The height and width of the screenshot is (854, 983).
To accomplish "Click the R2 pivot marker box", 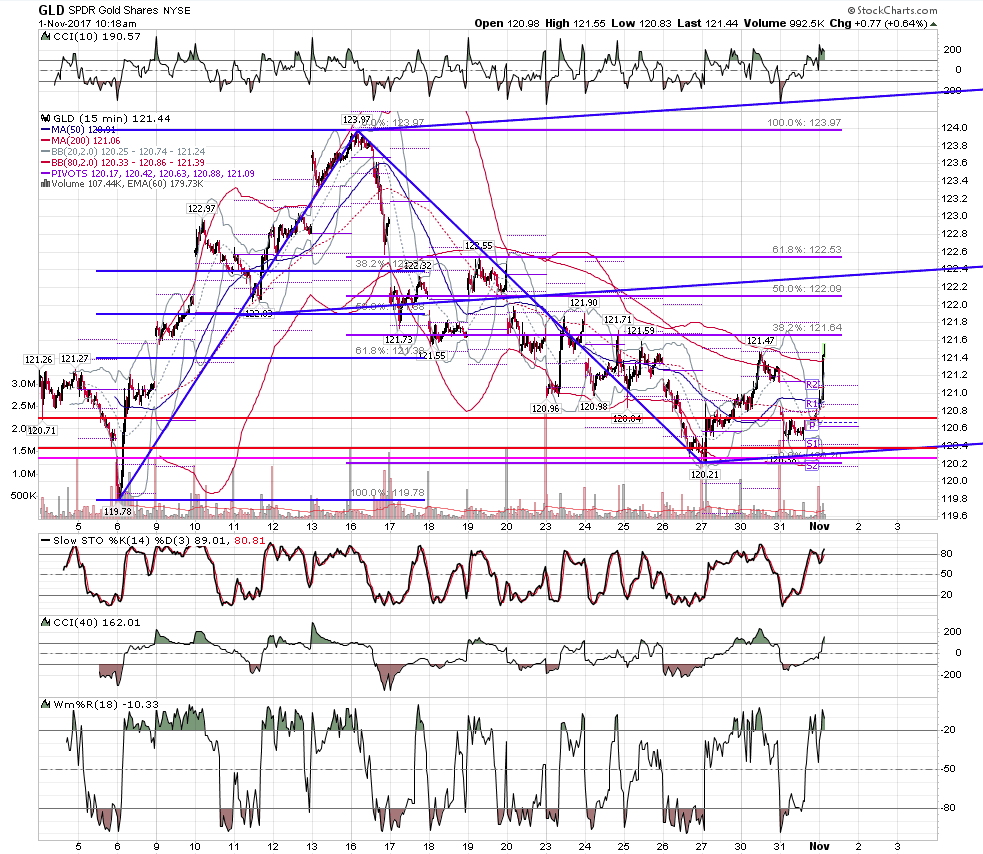I will [x=812, y=384].
